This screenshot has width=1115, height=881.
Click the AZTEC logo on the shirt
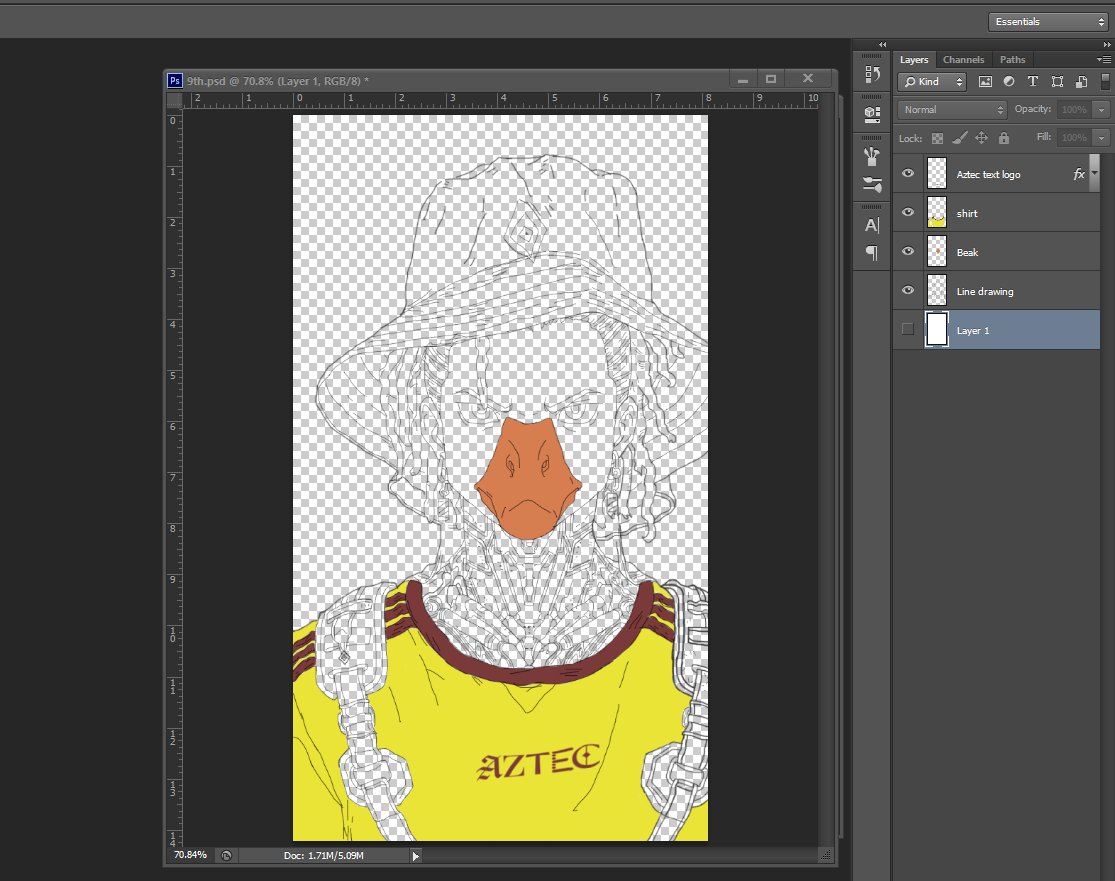(x=538, y=762)
